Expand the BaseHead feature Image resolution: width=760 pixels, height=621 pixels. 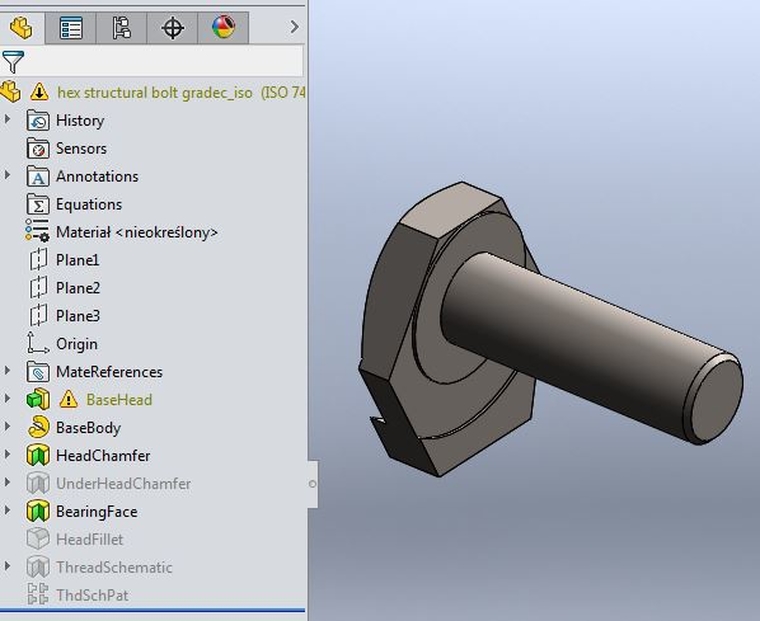[7, 398]
